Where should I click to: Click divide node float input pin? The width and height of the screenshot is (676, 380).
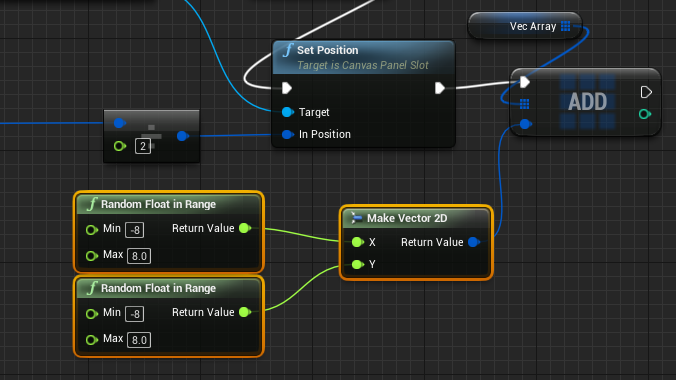point(119,146)
